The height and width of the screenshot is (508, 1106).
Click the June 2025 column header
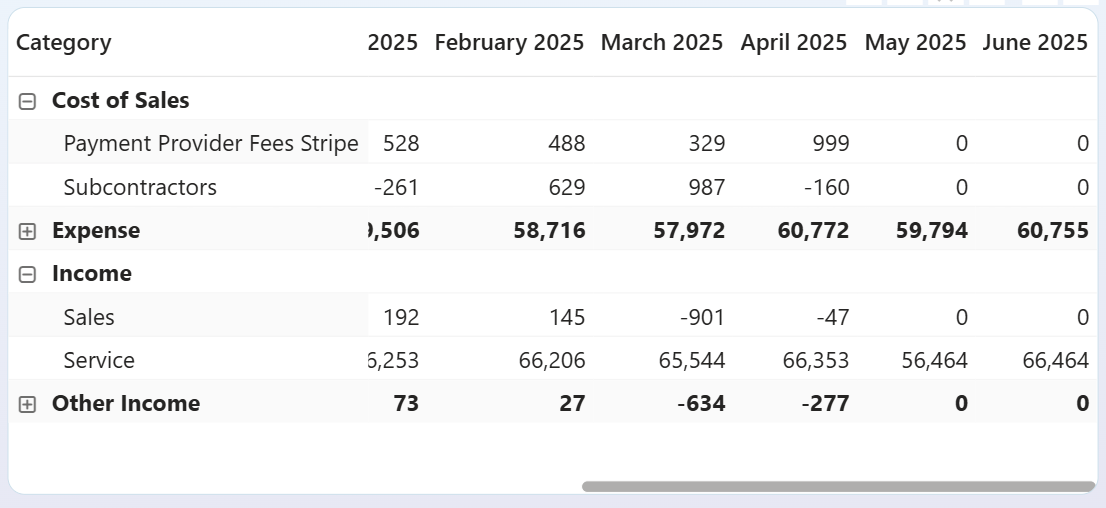coord(1034,43)
